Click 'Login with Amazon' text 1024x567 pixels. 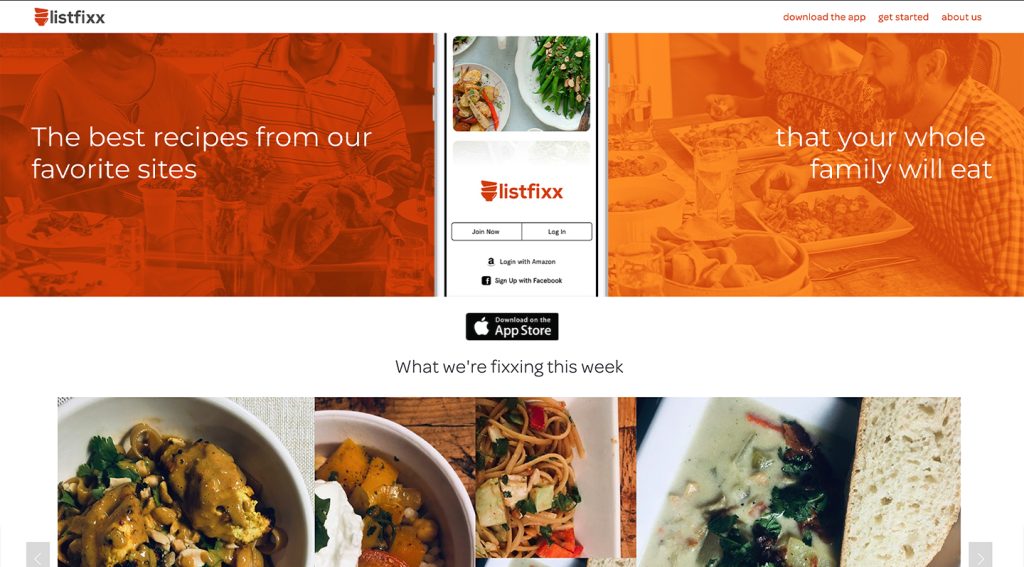tap(528, 261)
